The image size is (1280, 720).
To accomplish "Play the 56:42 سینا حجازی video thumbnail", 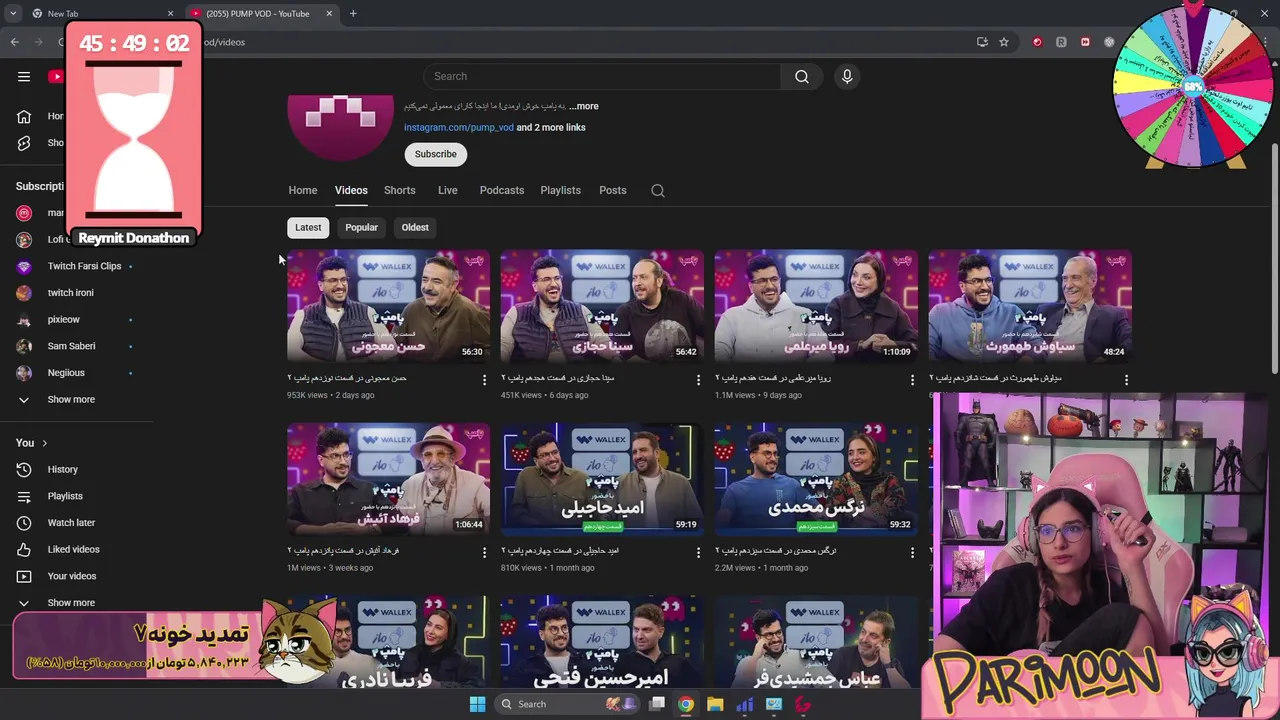I will click(602, 305).
